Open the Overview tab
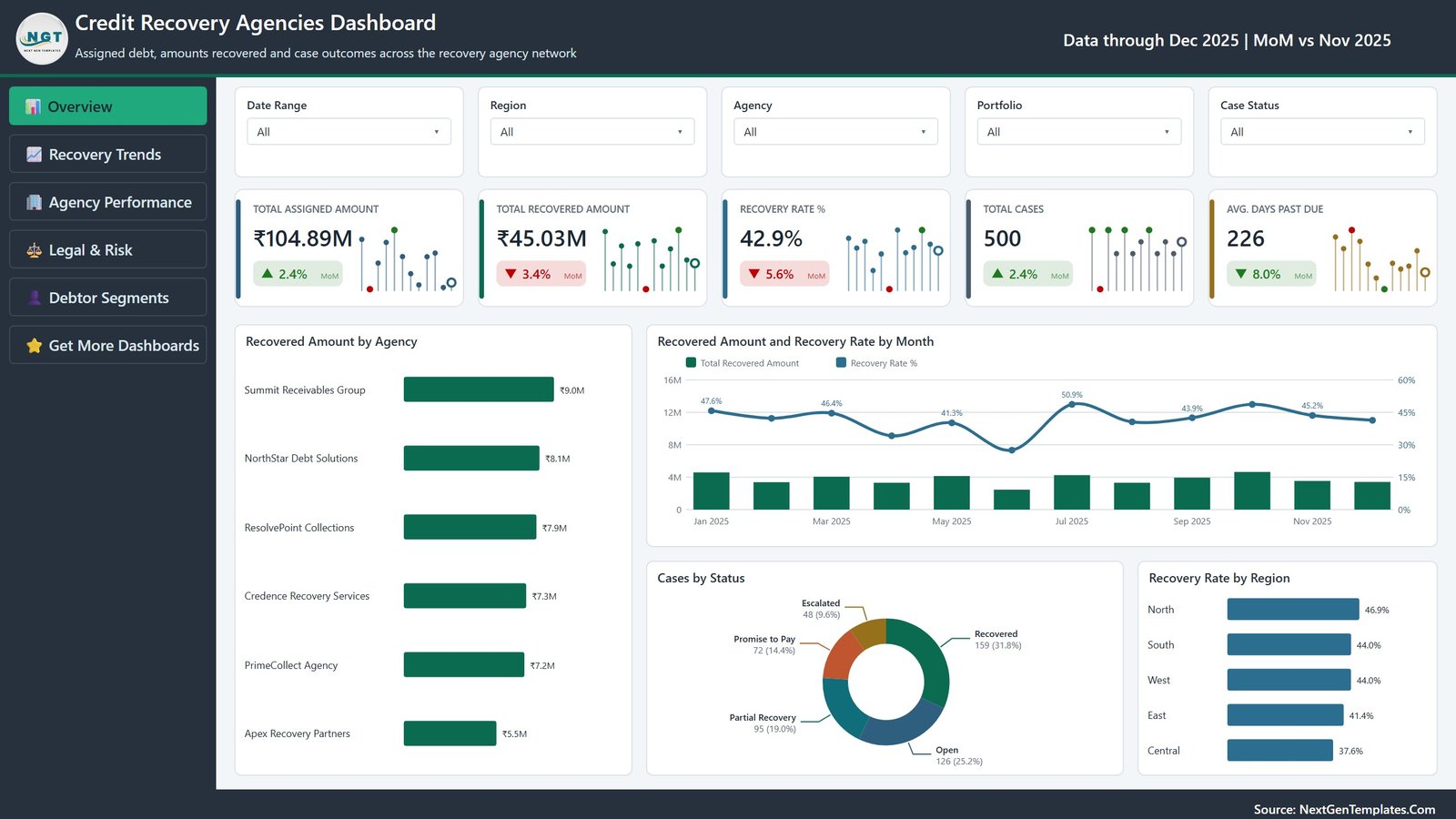This screenshot has width=1456, height=819. point(108,106)
